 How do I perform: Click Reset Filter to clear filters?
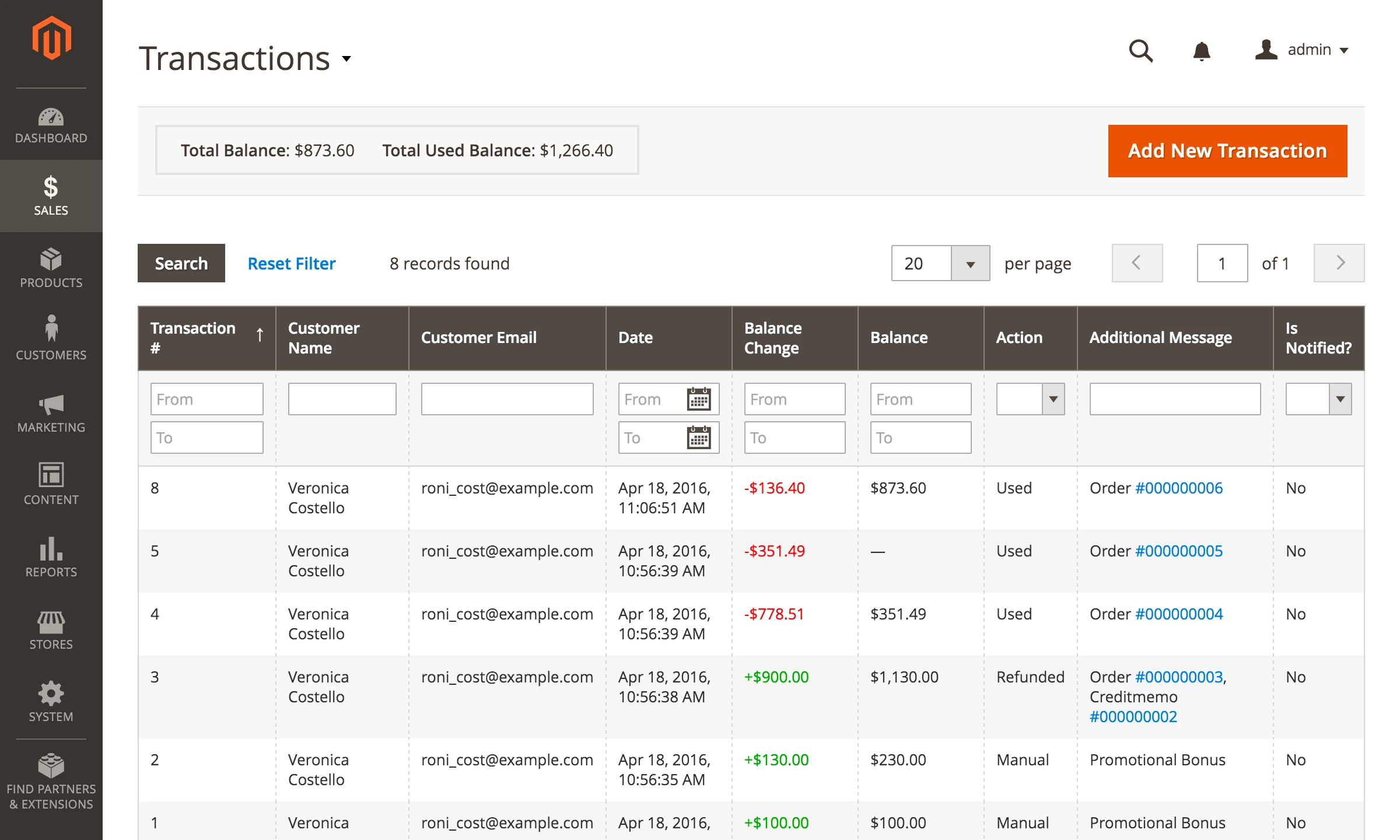291,263
